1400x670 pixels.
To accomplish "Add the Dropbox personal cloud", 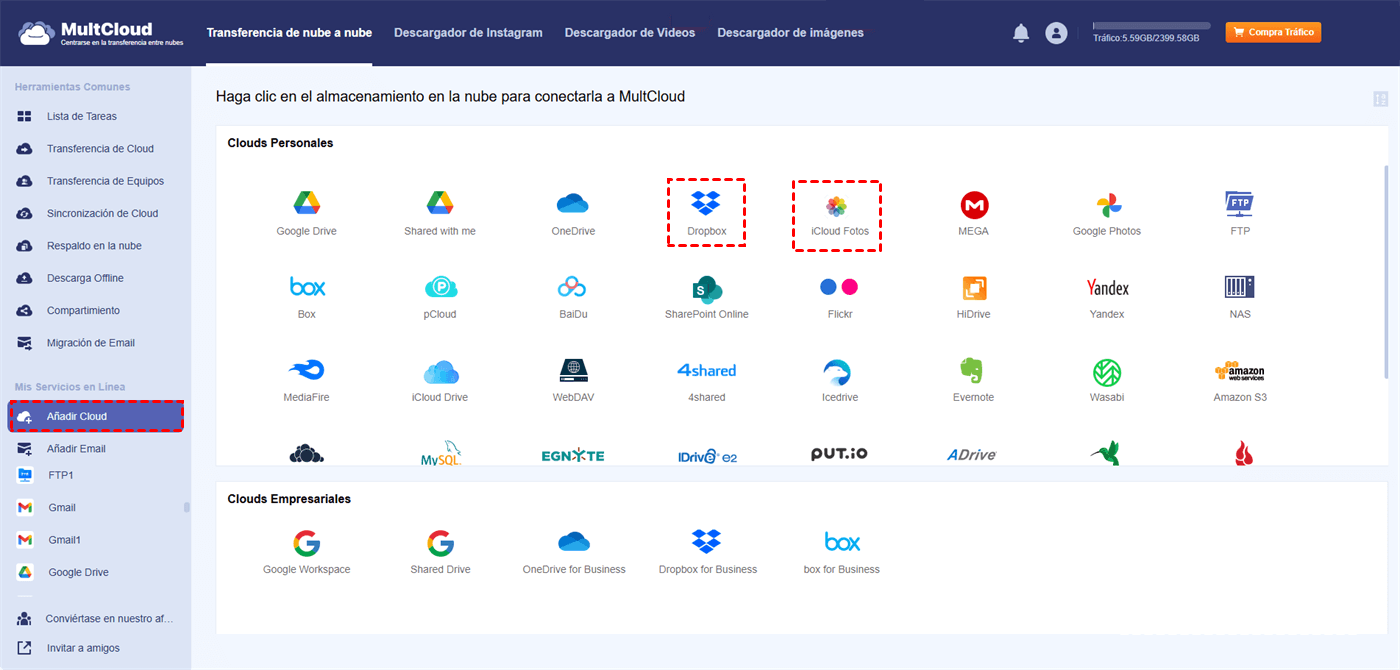I will click(706, 203).
